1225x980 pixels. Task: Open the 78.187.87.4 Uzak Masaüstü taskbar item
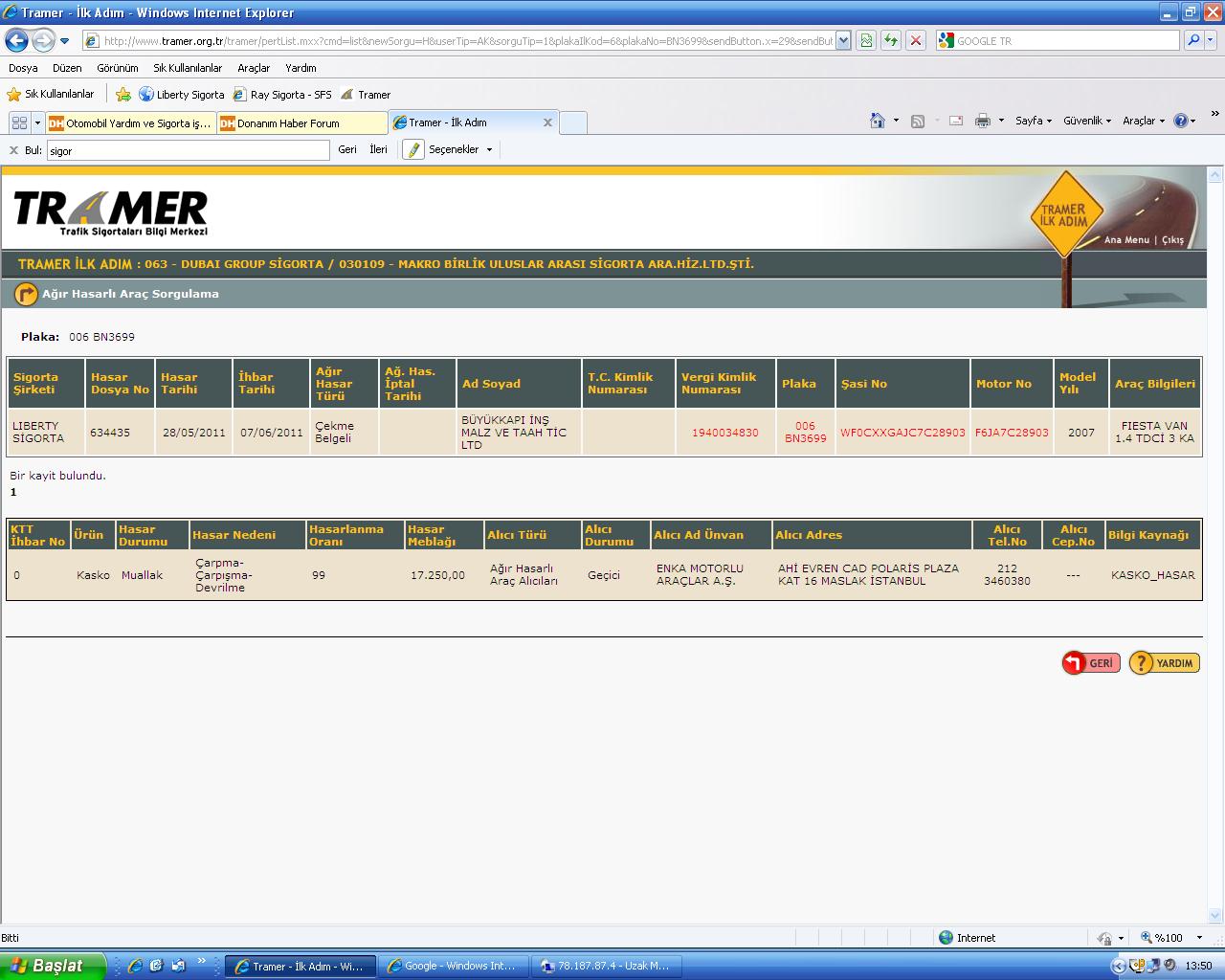click(x=607, y=966)
